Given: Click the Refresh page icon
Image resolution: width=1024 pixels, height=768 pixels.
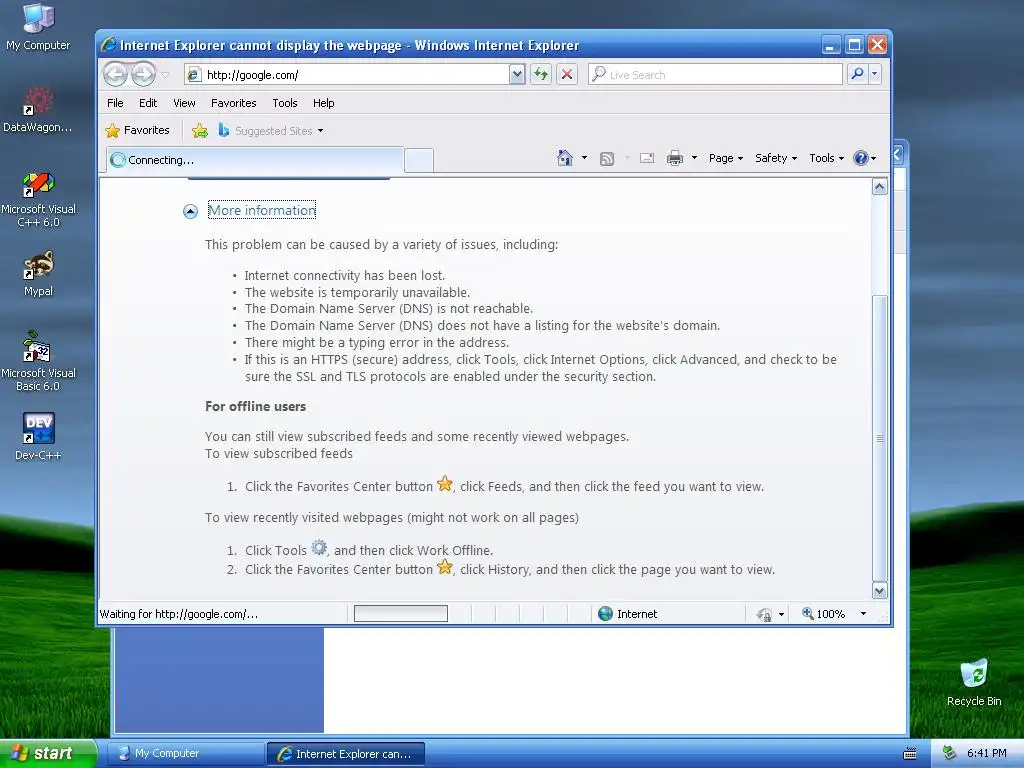Looking at the screenshot, I should [x=541, y=74].
